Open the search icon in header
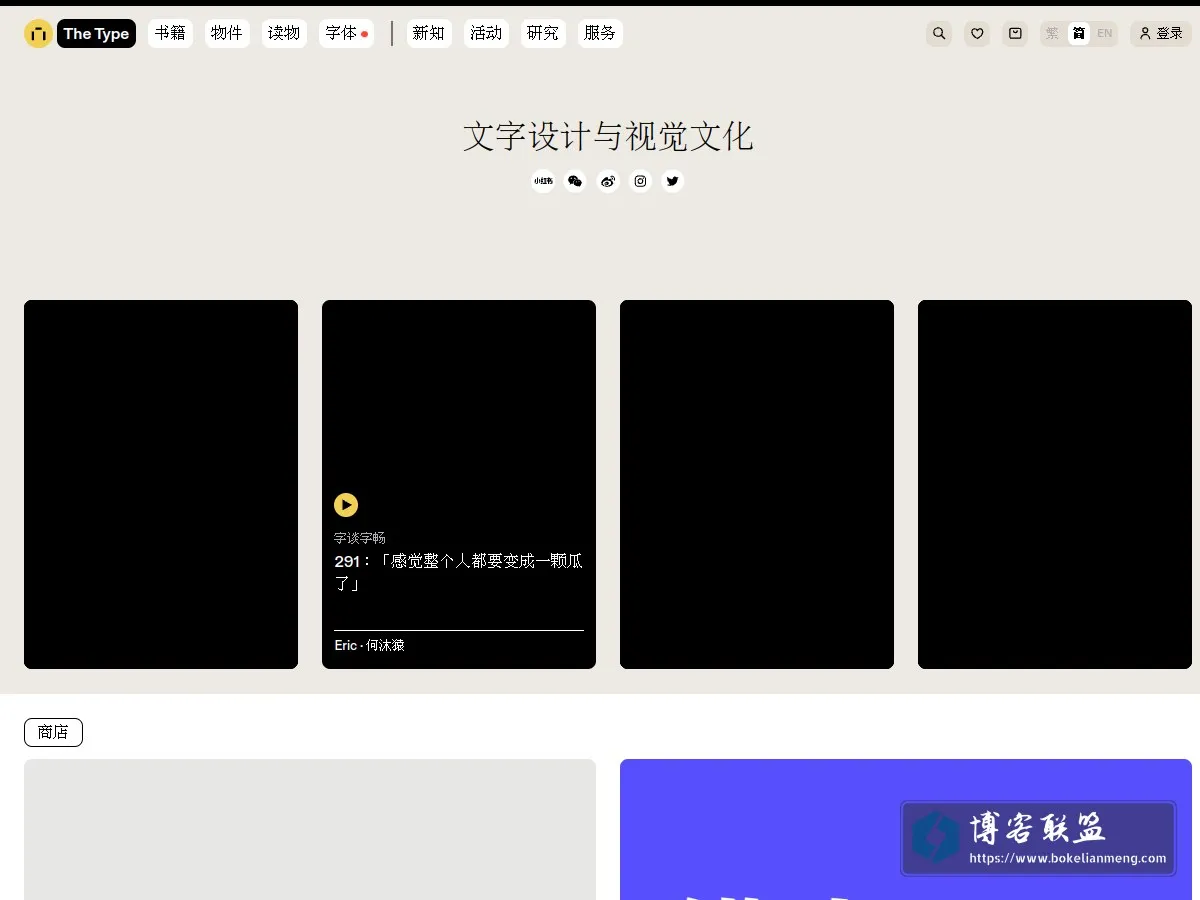The image size is (1200, 900). pos(939,33)
